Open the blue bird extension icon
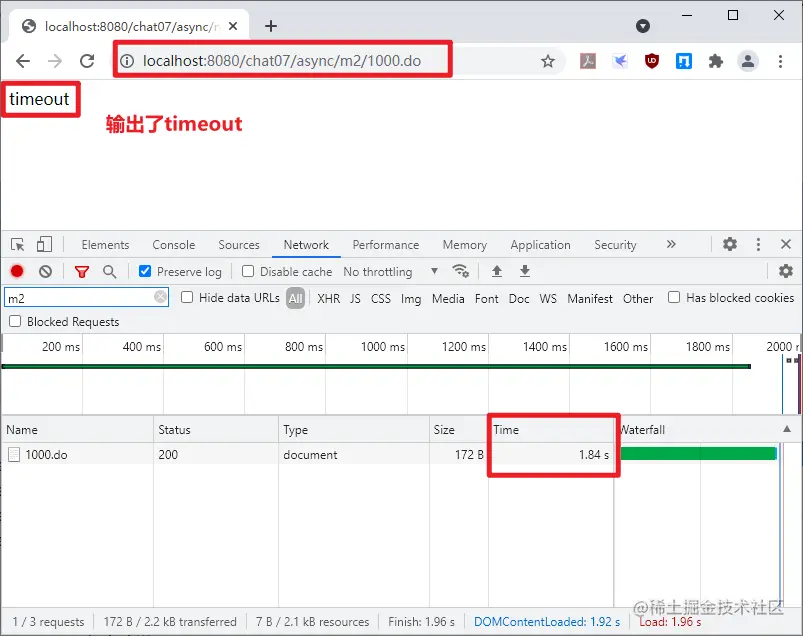 pyautogui.click(x=620, y=61)
